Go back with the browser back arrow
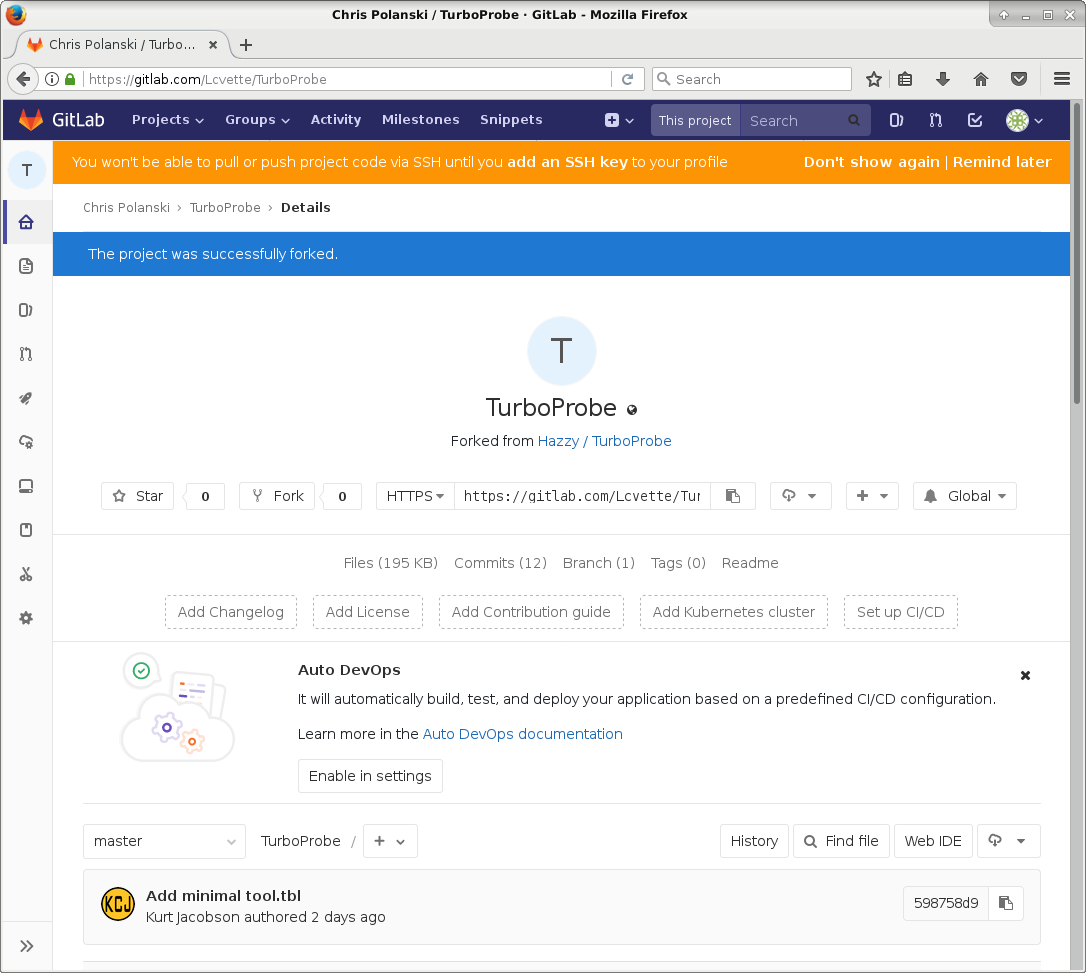 click(x=23, y=79)
